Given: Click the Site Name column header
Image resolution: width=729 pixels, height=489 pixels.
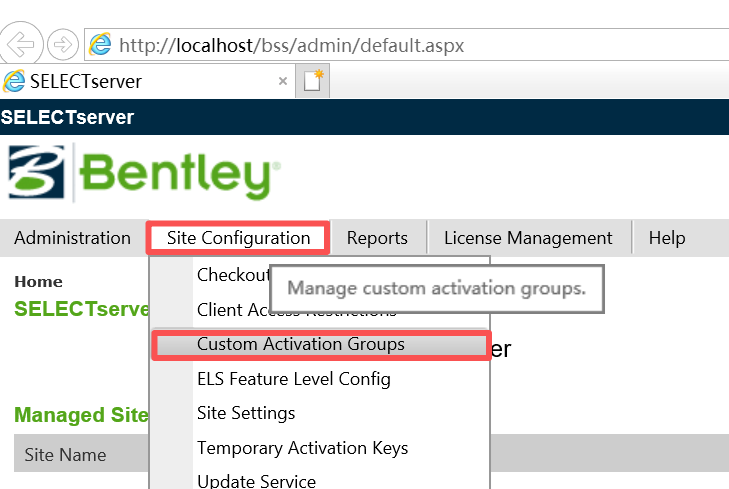Looking at the screenshot, I should point(65,455).
